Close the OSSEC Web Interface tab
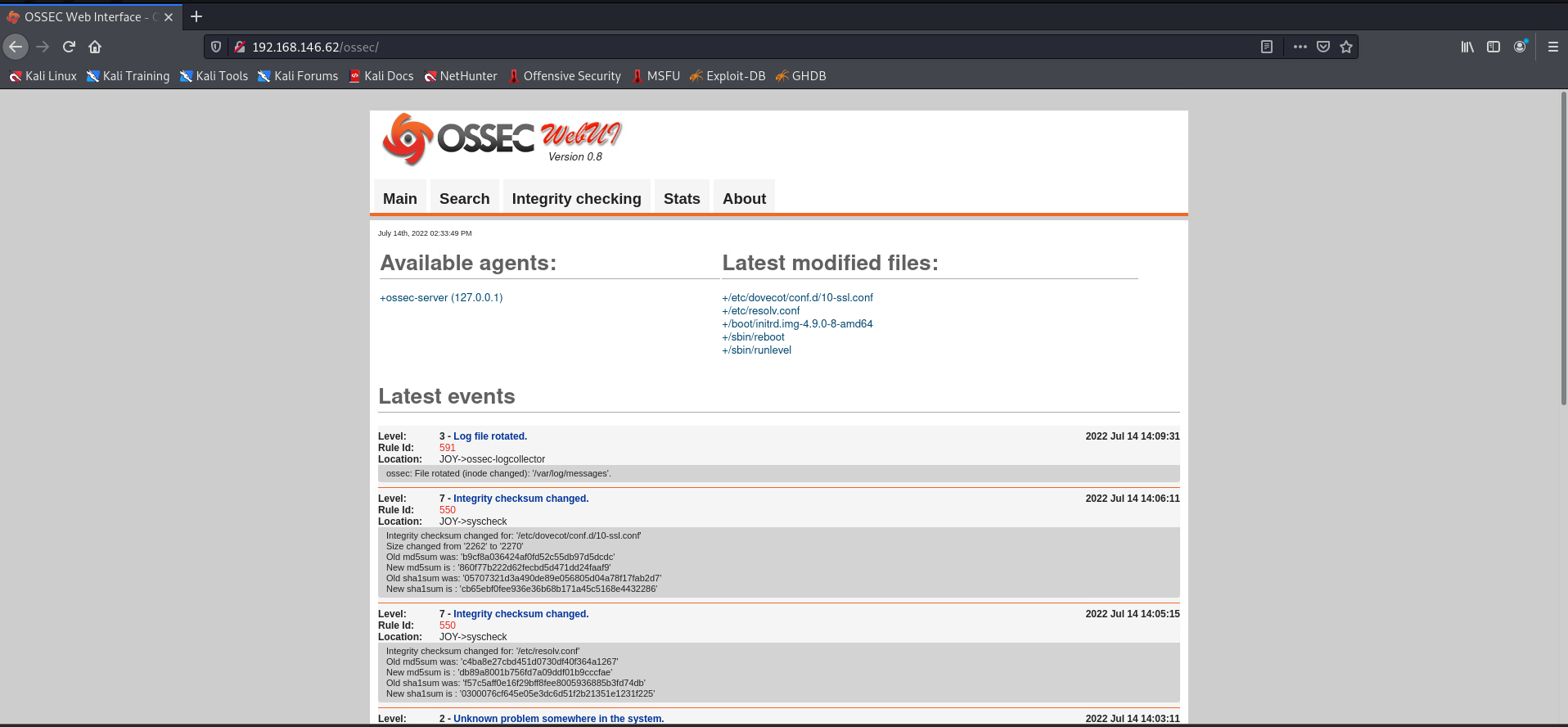This screenshot has height=727, width=1568. pyautogui.click(x=169, y=16)
